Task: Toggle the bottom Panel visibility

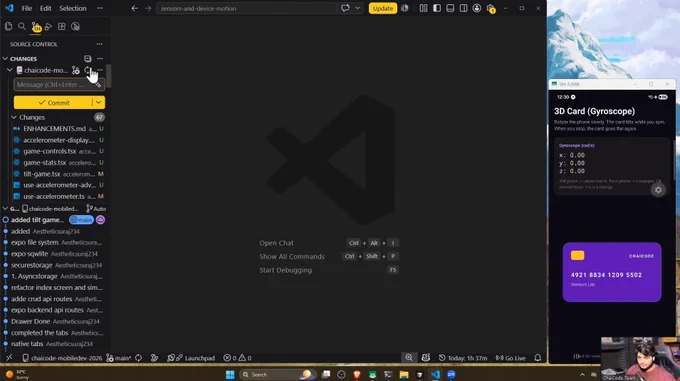Action: 450,8
